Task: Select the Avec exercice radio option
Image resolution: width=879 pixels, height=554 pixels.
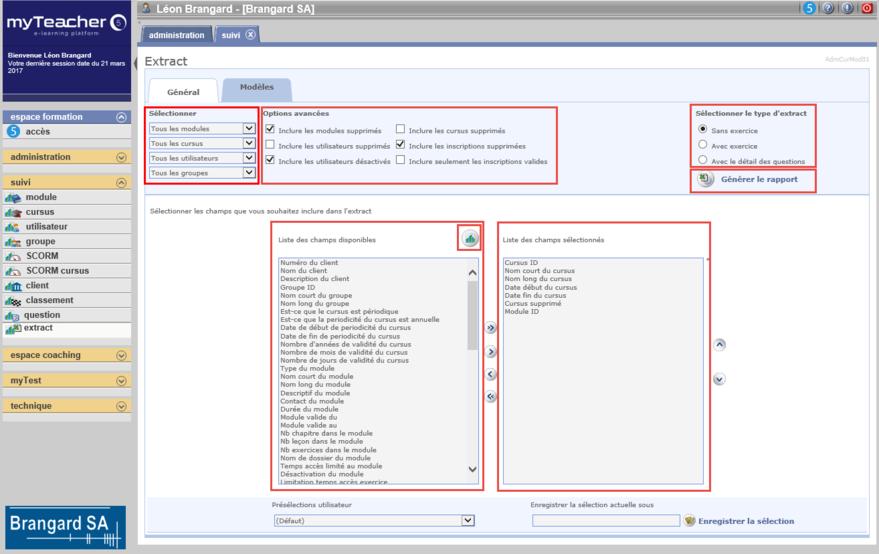Action: [x=703, y=145]
